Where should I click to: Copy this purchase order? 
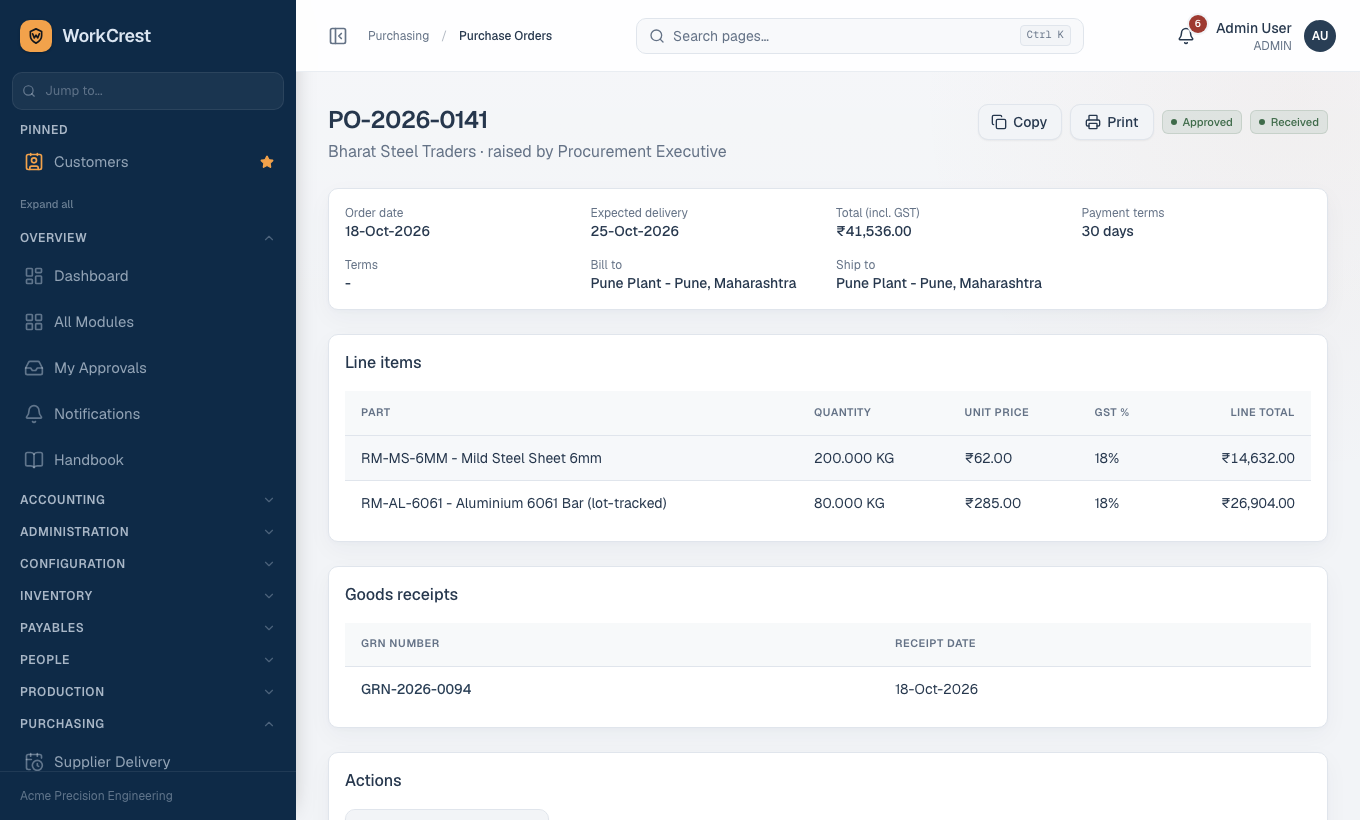tap(1019, 122)
